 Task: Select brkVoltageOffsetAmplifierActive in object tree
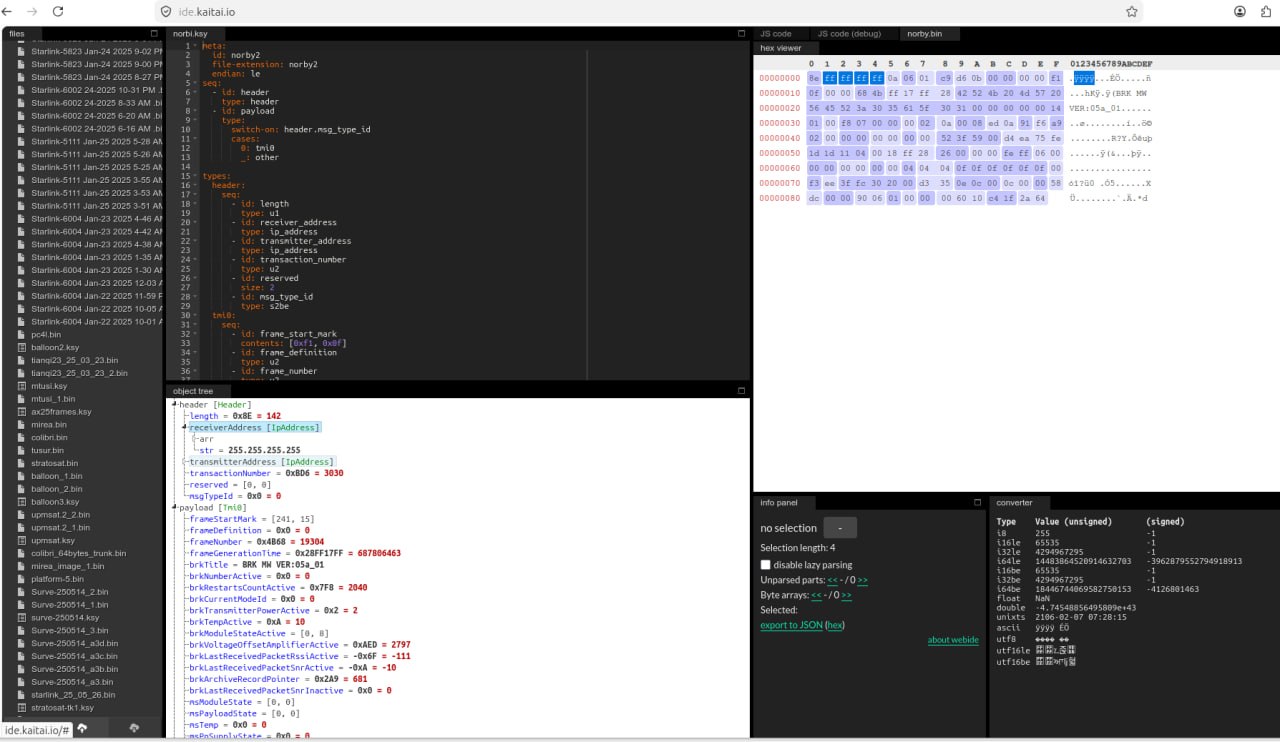(x=299, y=645)
